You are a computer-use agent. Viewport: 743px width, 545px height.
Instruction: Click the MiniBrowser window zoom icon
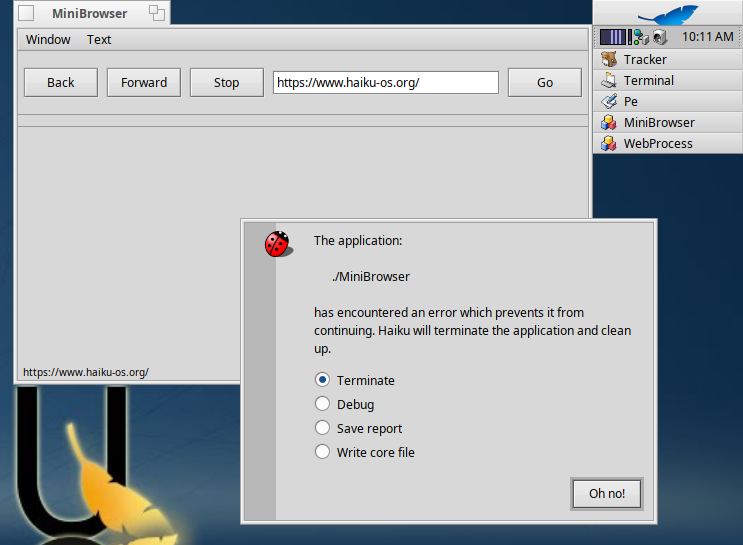tap(157, 13)
